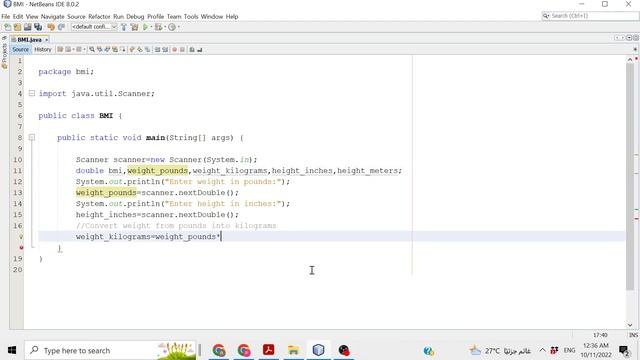Open the Navigate menu

coord(53,17)
